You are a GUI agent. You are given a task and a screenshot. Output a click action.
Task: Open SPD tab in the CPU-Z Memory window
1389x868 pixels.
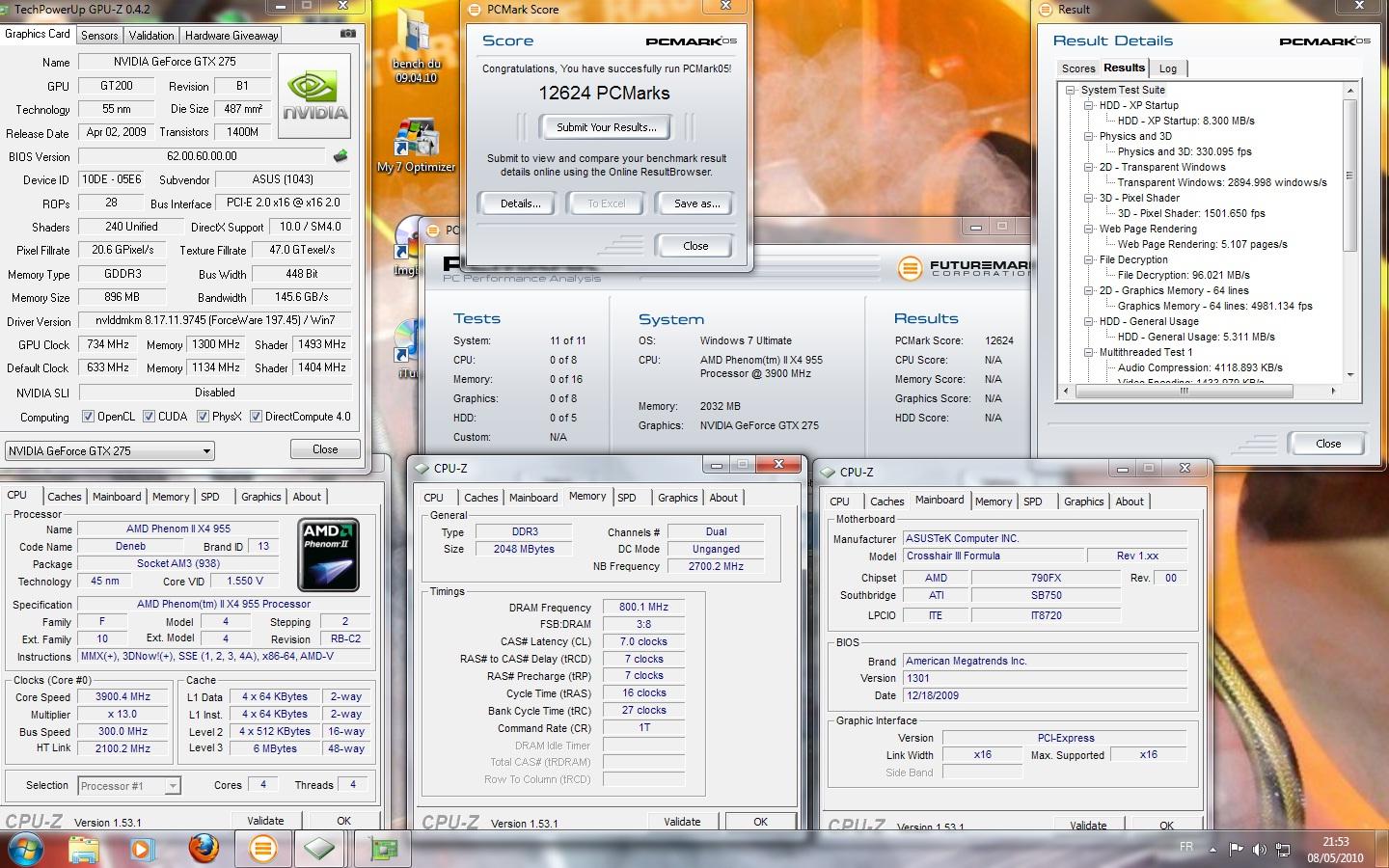pos(627,498)
